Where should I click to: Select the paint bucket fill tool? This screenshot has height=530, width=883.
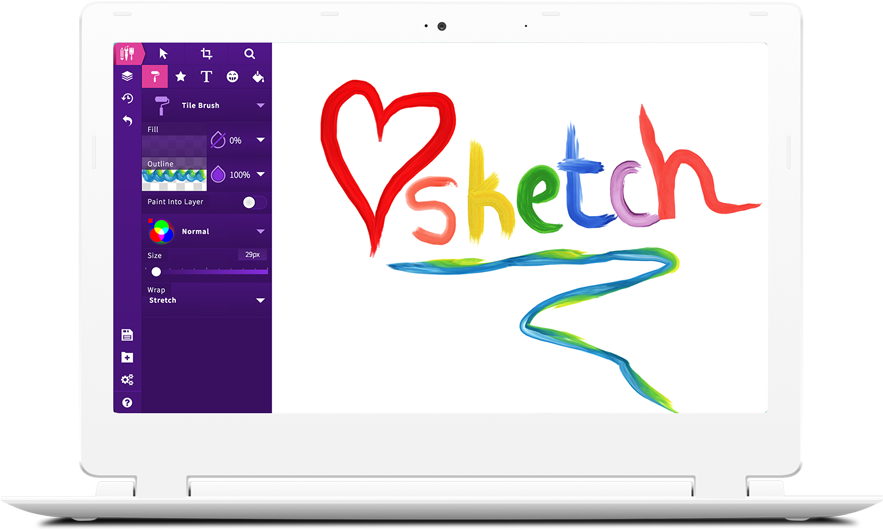[258, 76]
